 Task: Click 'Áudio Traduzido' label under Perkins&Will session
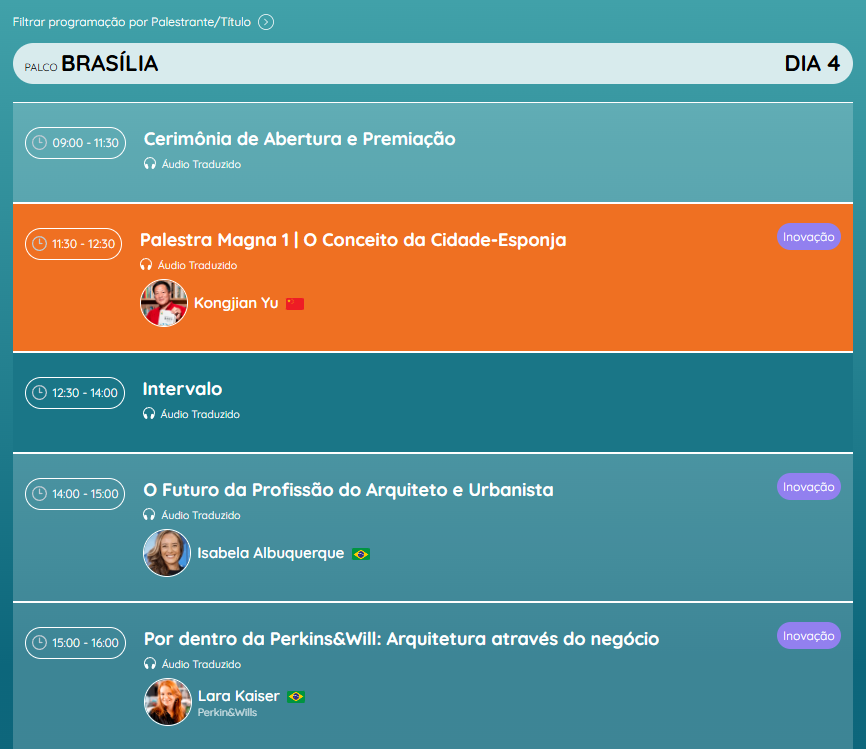point(201,664)
